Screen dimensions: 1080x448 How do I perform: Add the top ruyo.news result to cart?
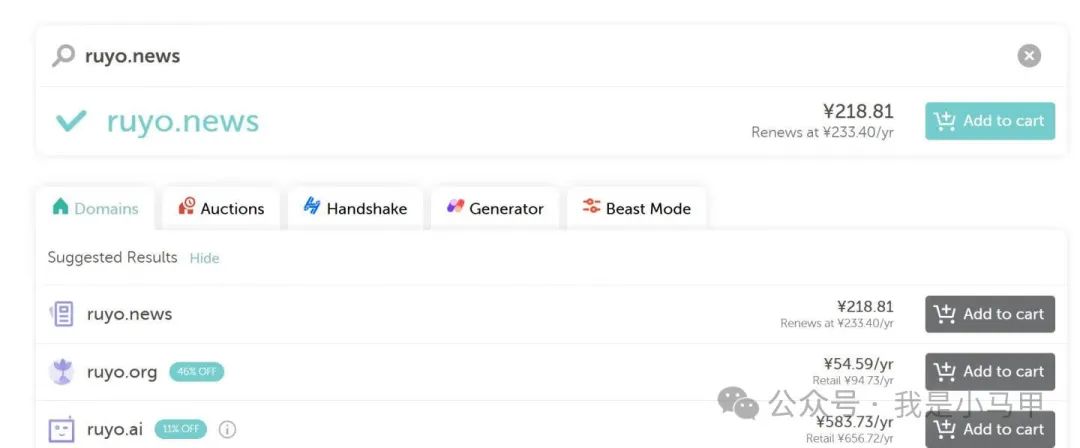990,121
